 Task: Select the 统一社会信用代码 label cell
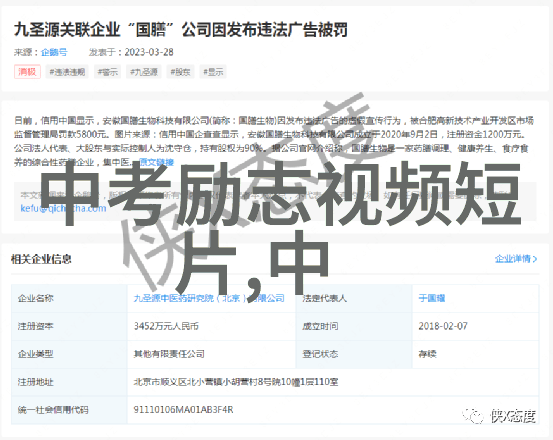pos(69,410)
